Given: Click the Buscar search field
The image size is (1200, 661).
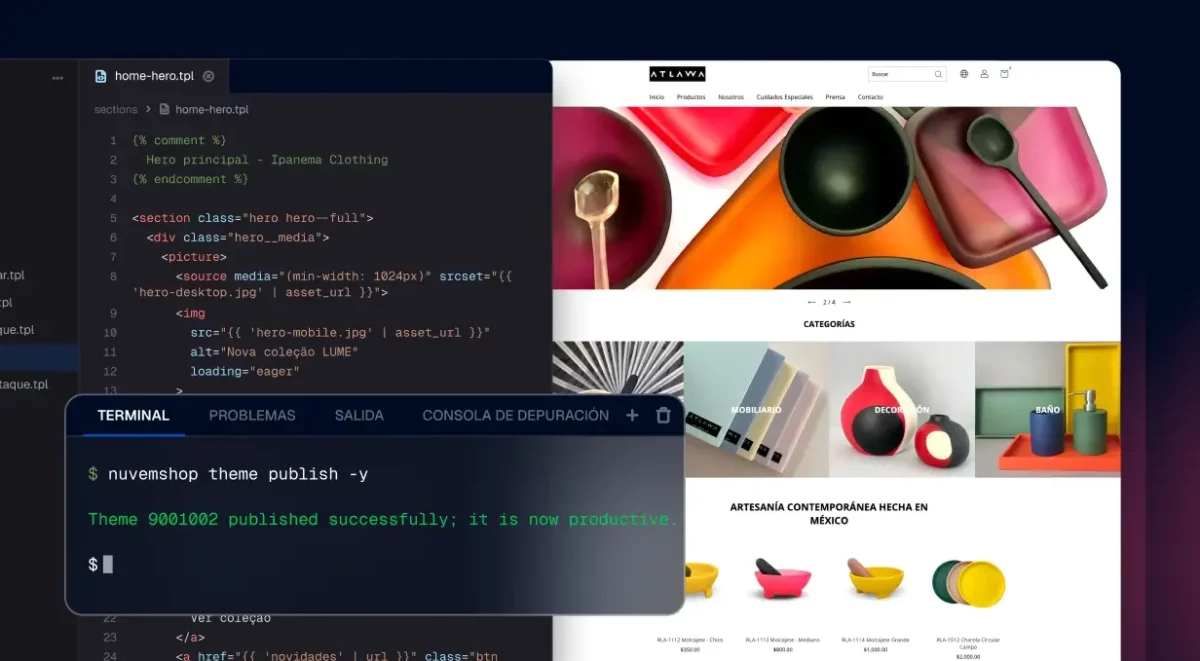Looking at the screenshot, I should point(907,74).
